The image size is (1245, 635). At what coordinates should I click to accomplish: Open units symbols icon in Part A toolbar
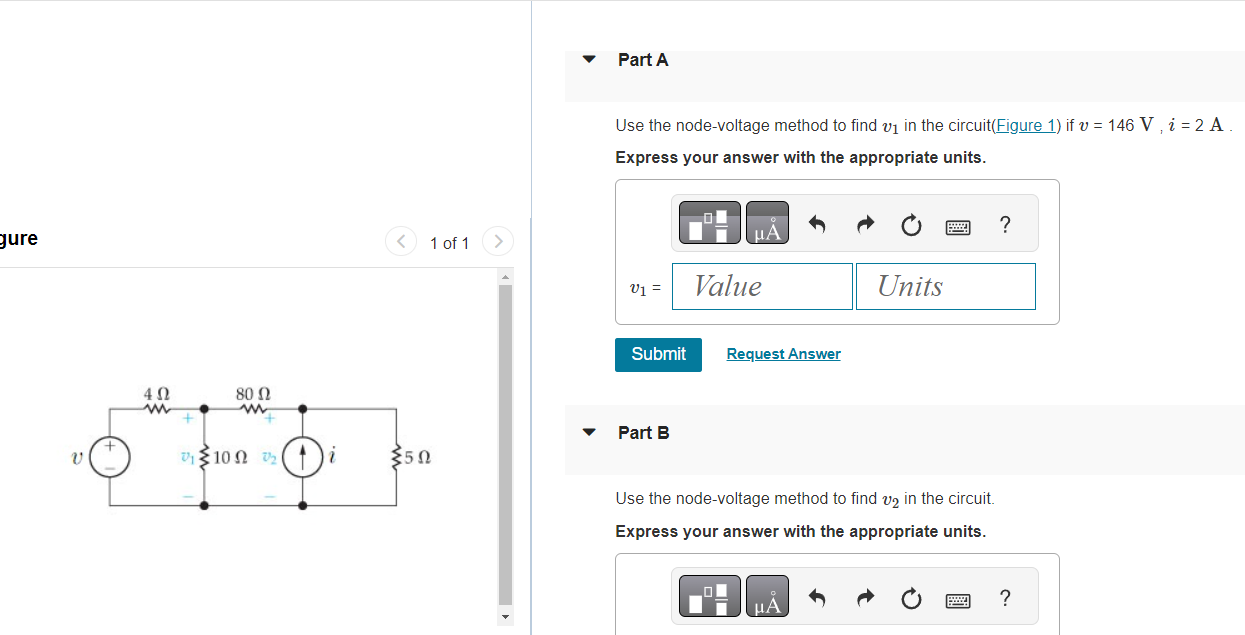click(767, 223)
